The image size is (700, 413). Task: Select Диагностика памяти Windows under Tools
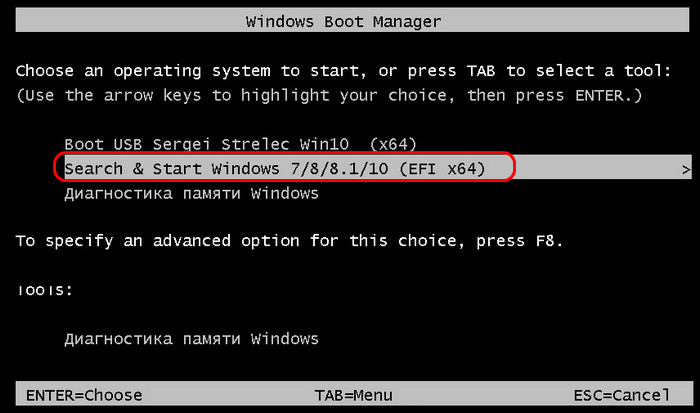[192, 338]
